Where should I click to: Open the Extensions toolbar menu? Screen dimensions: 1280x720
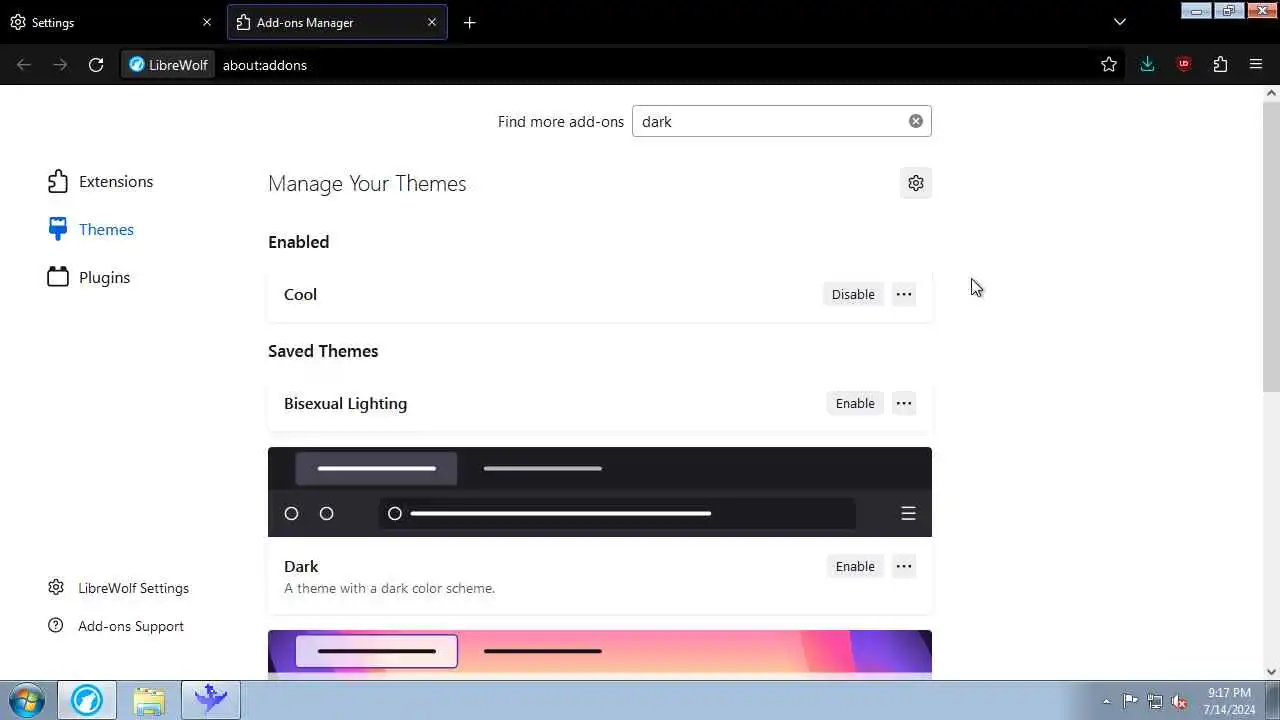[1220, 65]
